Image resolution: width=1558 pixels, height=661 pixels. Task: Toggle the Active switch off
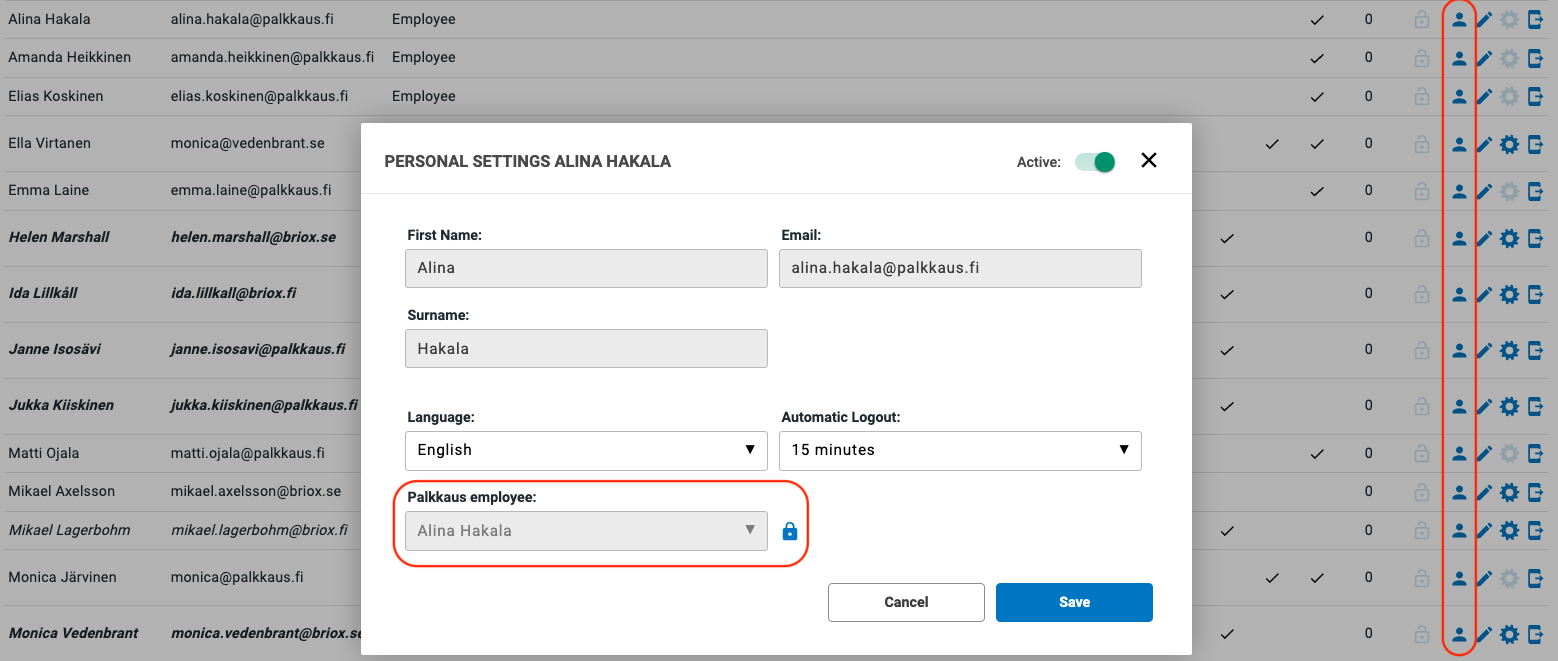tap(1095, 162)
